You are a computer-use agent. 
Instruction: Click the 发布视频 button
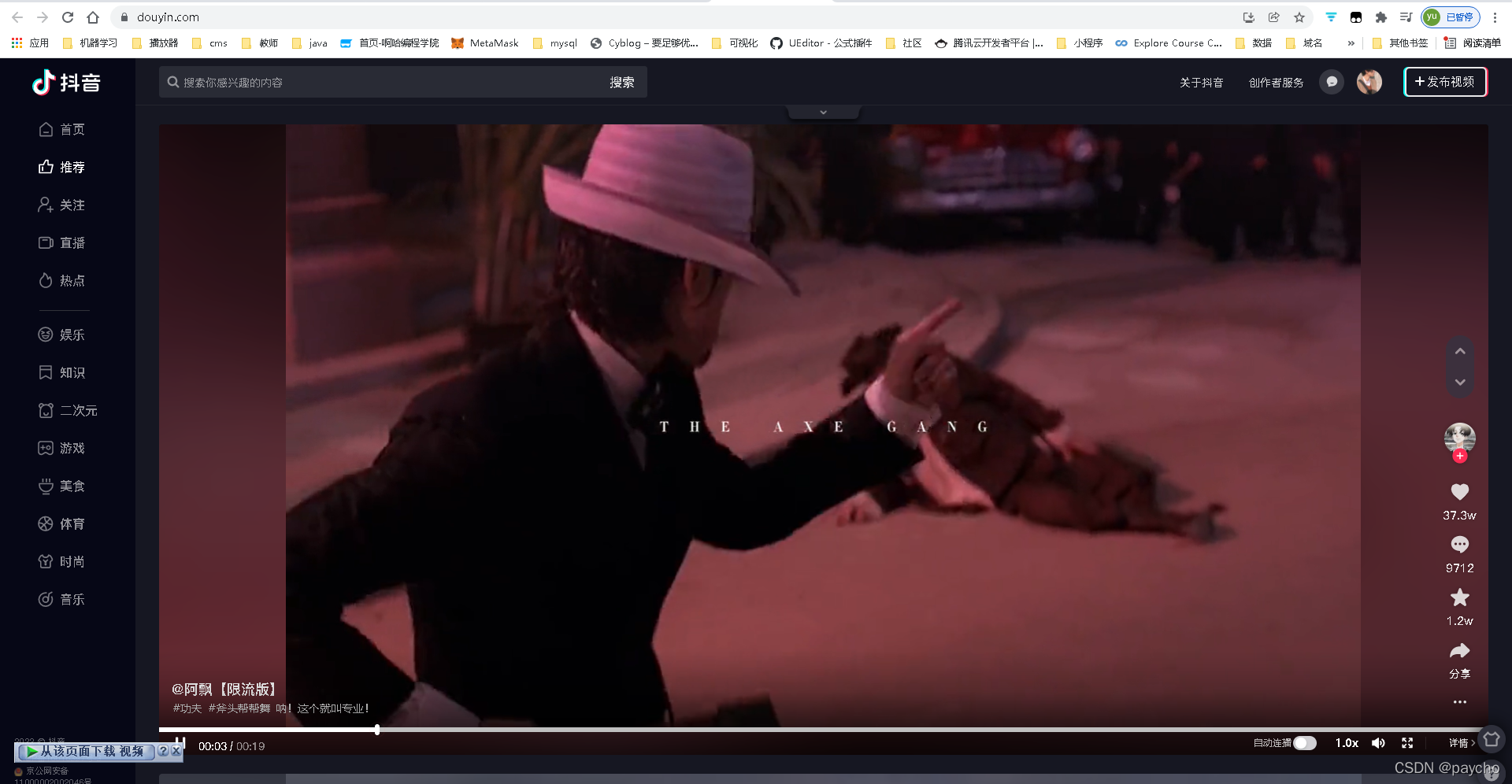[x=1445, y=82]
